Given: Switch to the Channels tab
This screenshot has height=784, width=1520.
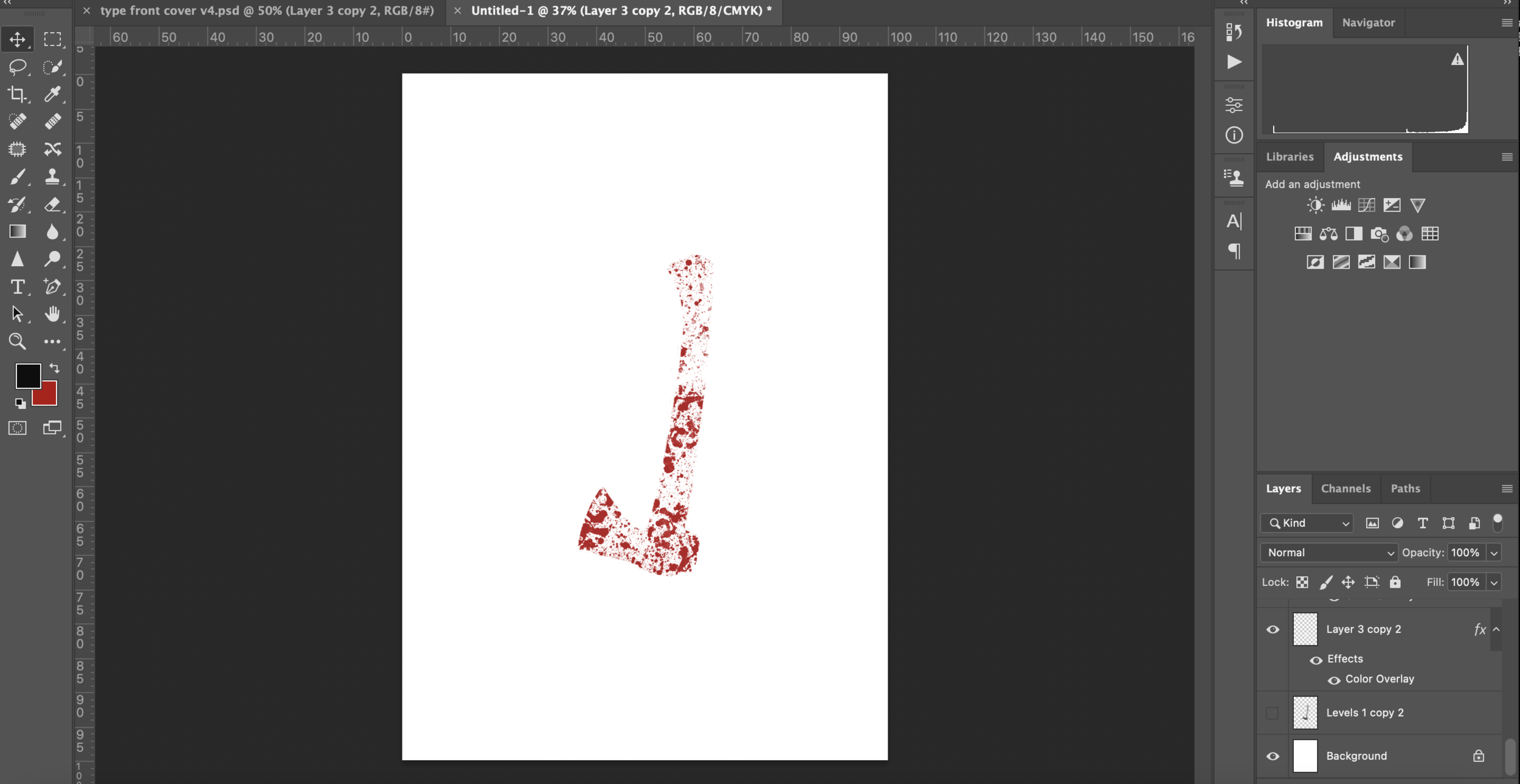Looking at the screenshot, I should (1346, 489).
